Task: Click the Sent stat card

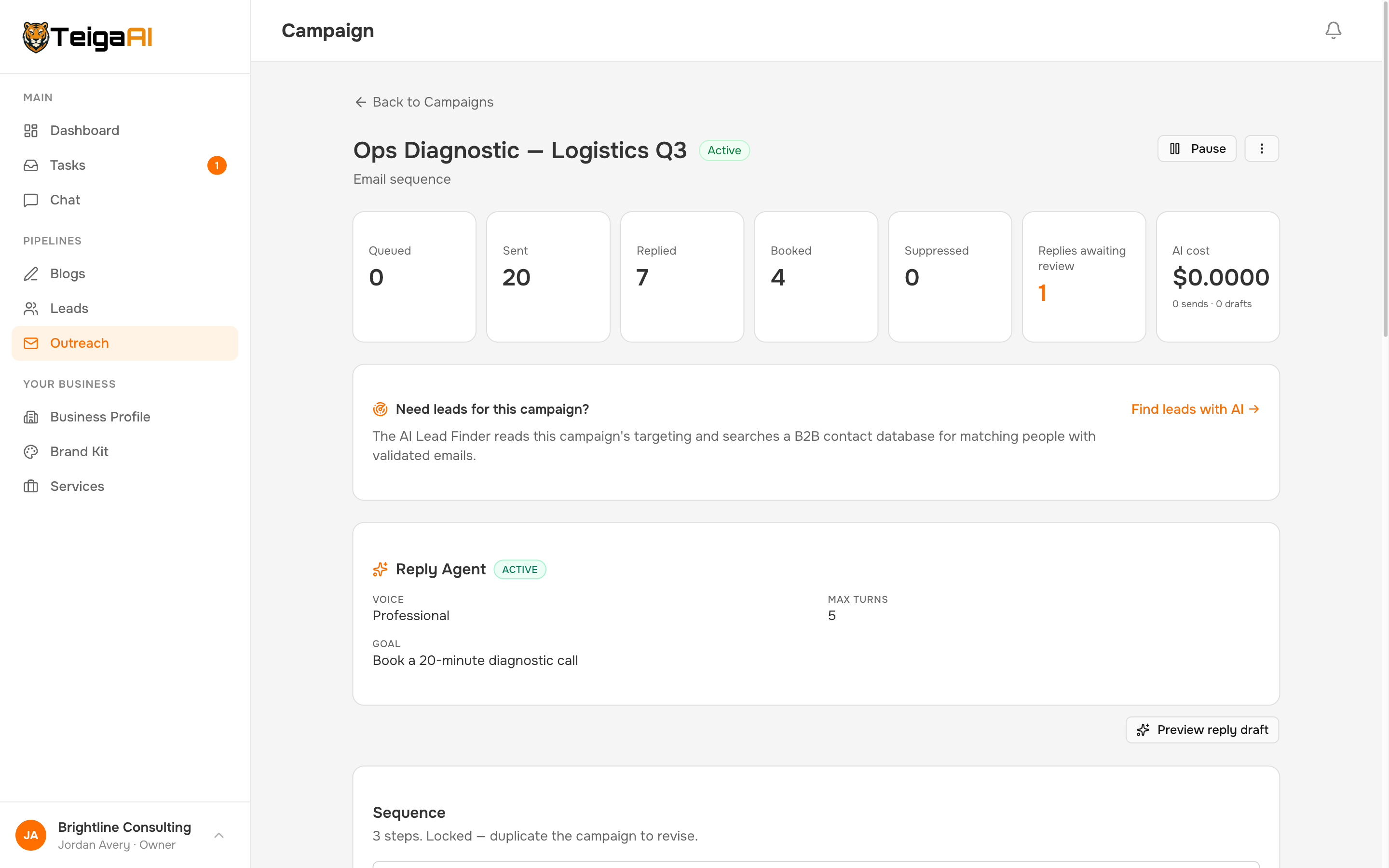Action: click(548, 277)
